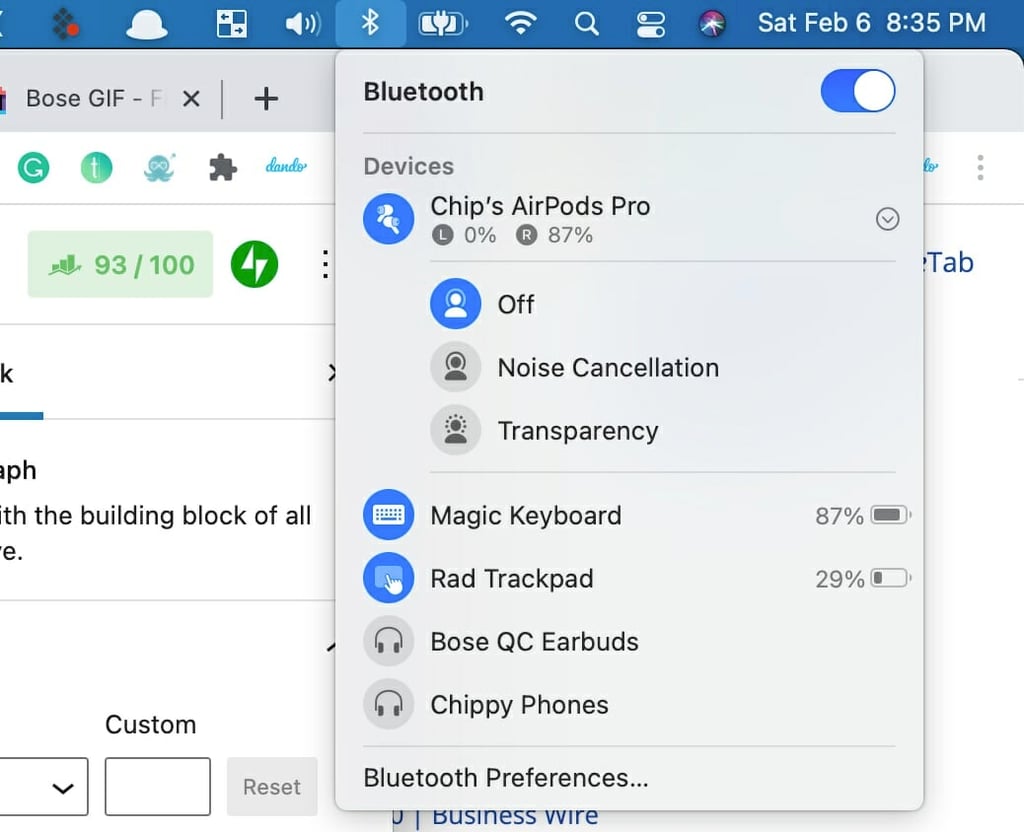Click the window arrangement grid menu bar icon

pyautogui.click(x=232, y=24)
